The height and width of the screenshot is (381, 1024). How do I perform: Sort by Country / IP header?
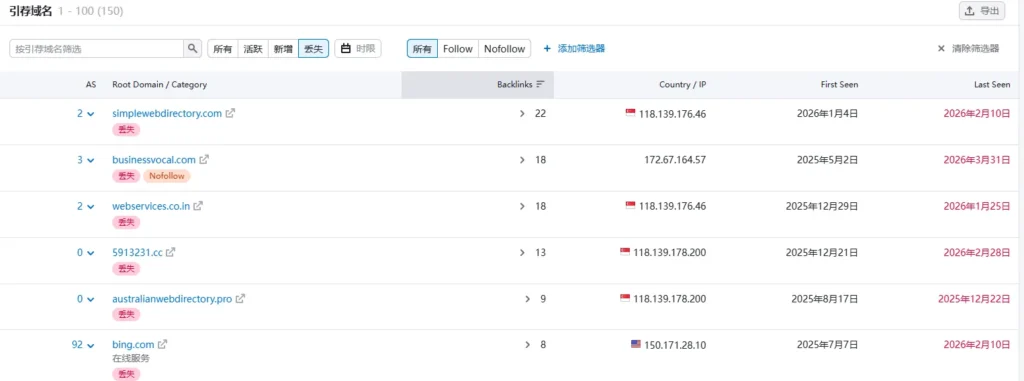tap(682, 84)
